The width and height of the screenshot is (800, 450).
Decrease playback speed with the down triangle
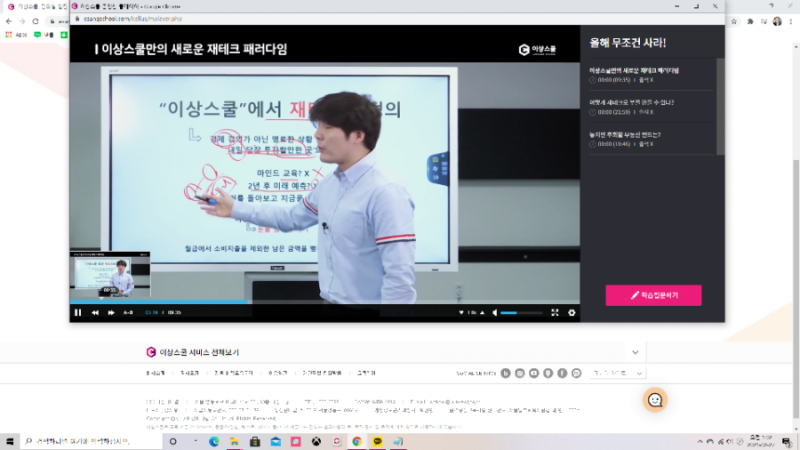click(461, 313)
